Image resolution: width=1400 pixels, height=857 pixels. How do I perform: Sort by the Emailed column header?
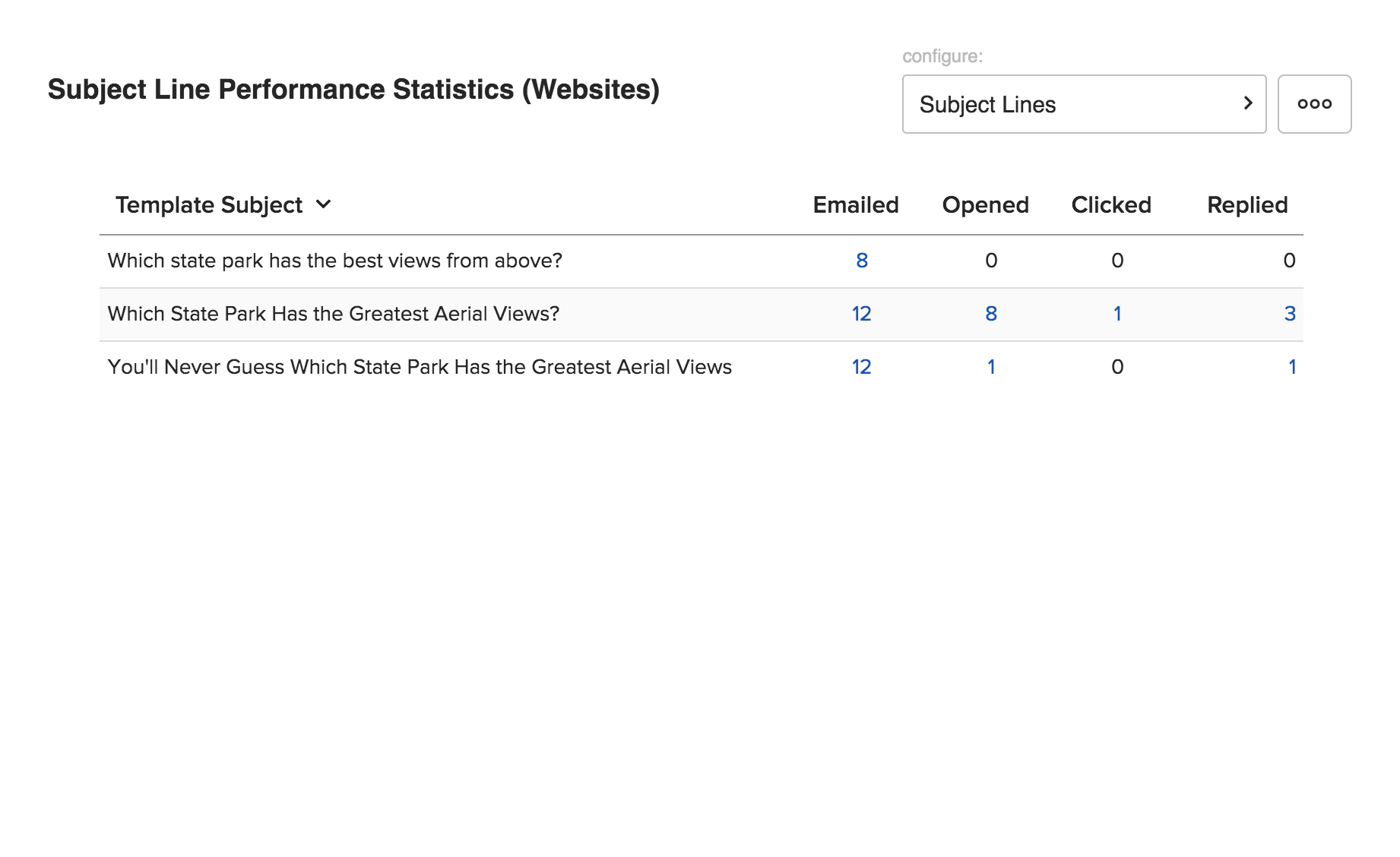click(855, 205)
